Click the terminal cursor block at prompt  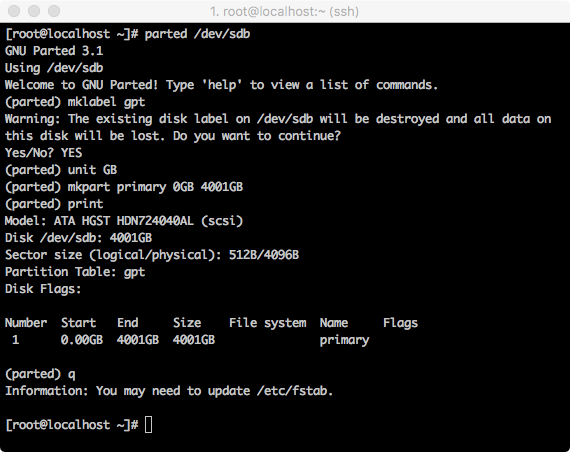click(x=148, y=424)
